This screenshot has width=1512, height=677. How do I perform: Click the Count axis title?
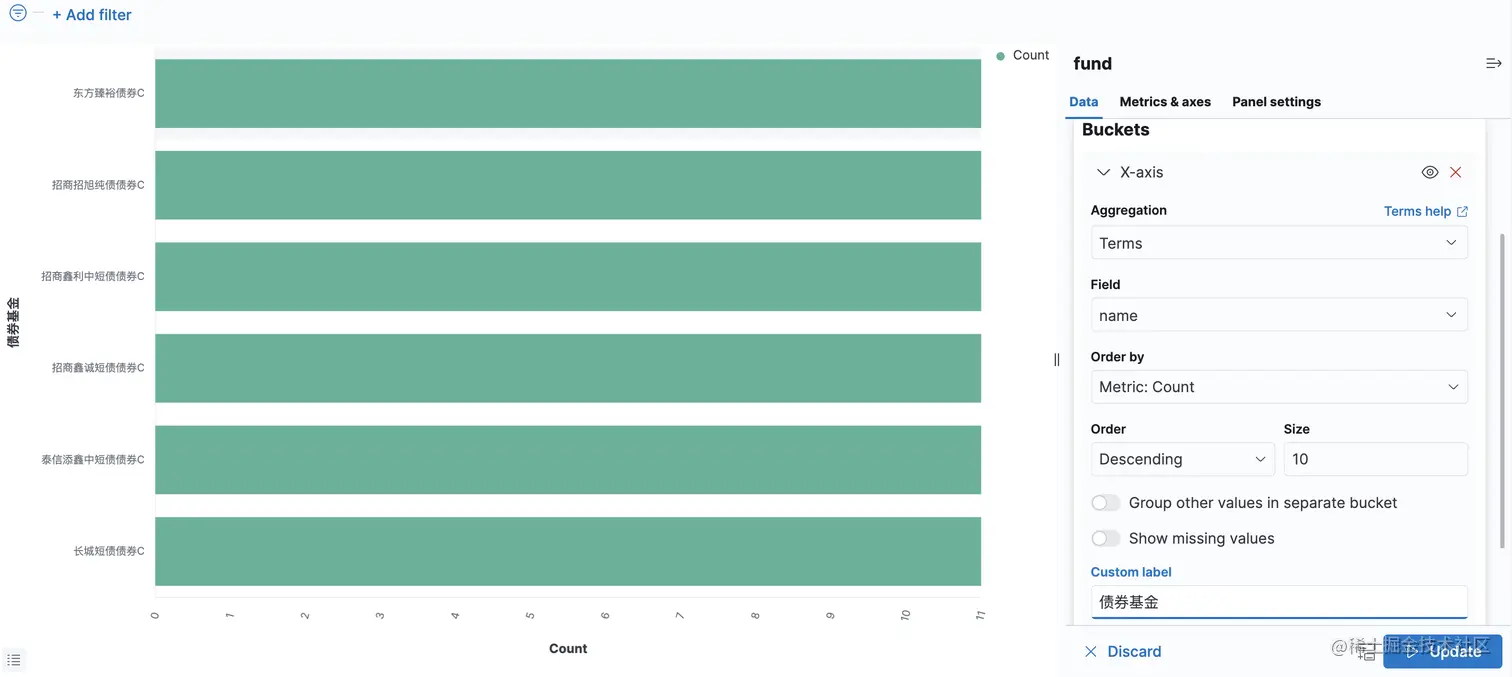(x=568, y=649)
